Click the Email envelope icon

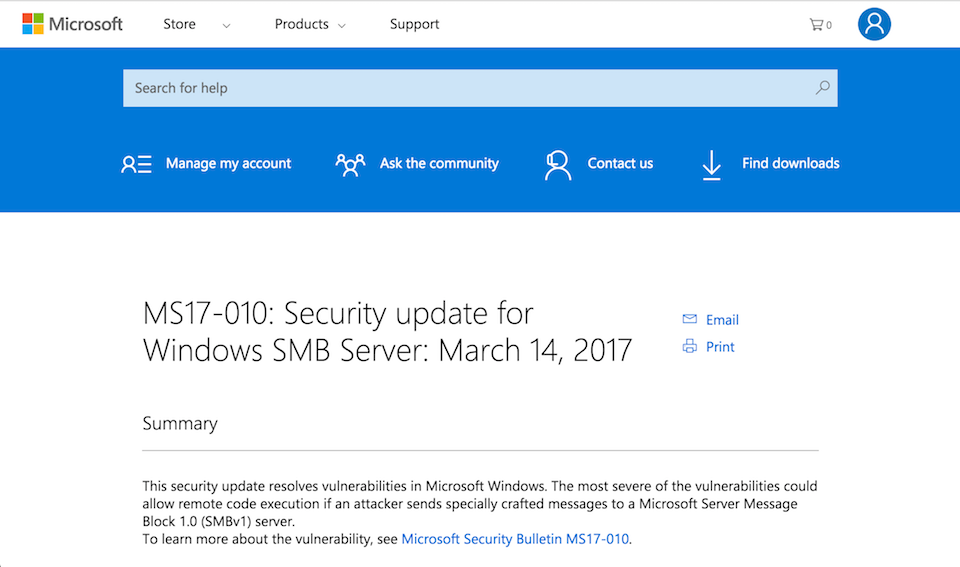689,320
